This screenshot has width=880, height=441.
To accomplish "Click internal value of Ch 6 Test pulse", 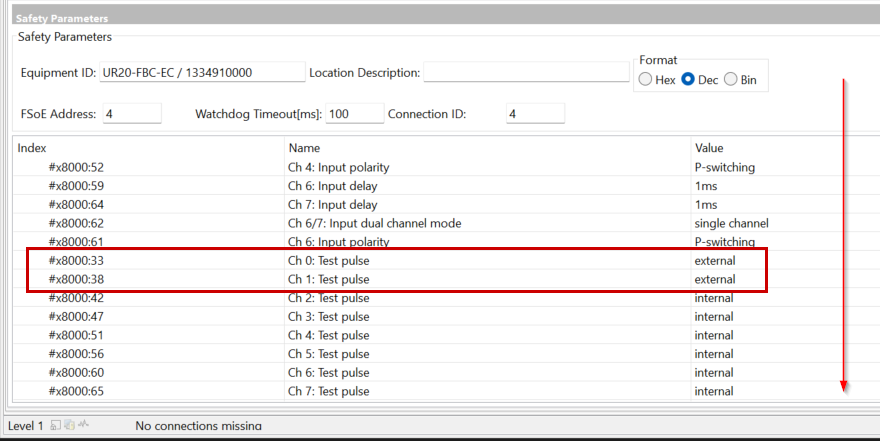I will [714, 373].
